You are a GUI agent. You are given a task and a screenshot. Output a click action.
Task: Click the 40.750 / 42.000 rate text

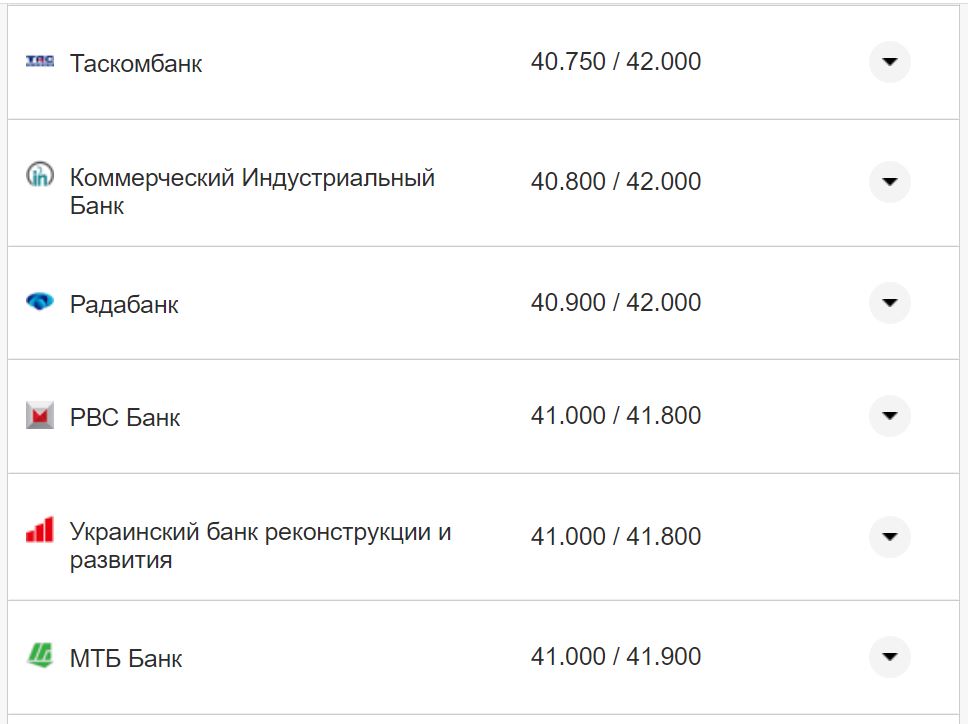pos(617,60)
